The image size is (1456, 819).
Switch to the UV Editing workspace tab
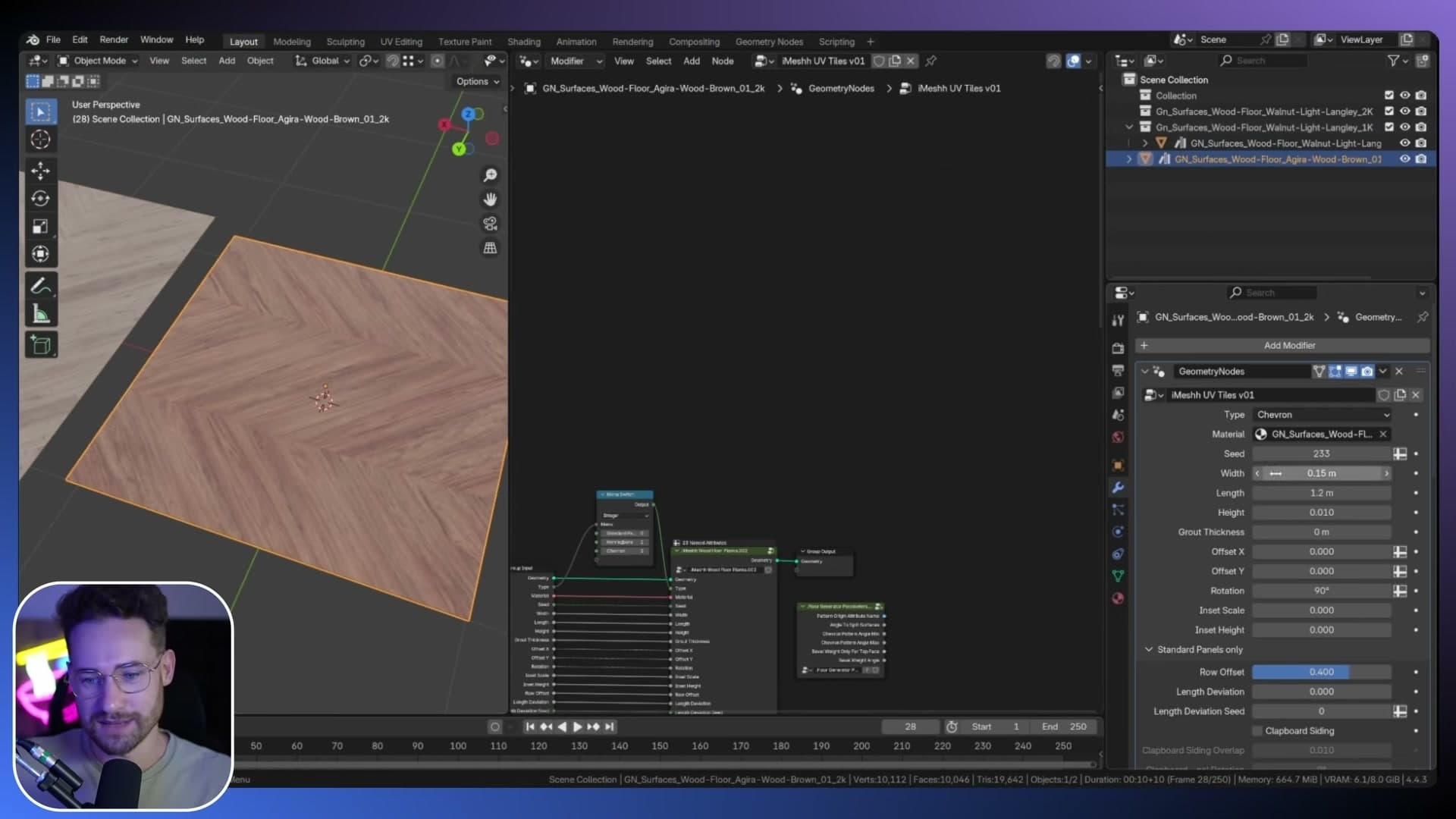click(x=401, y=42)
